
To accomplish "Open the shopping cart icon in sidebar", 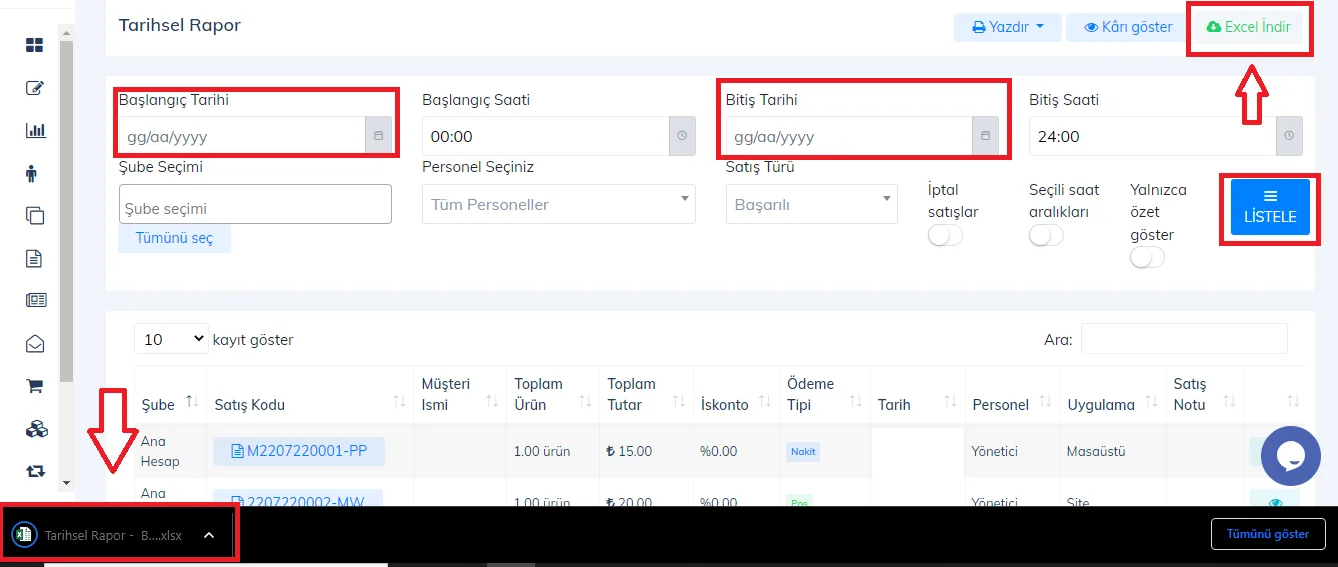I will coord(35,386).
